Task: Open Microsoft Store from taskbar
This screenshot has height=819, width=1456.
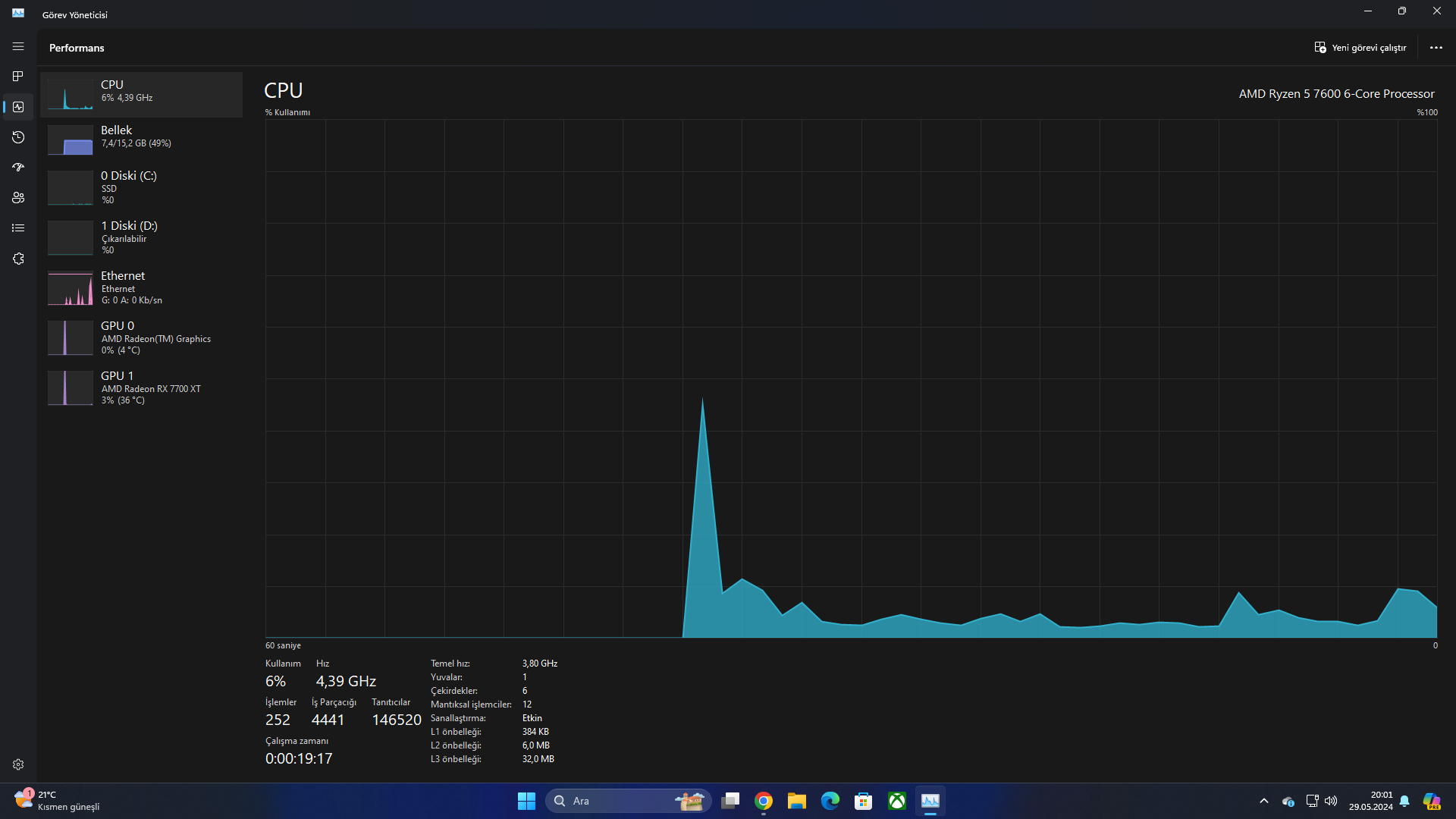Action: tap(864, 801)
